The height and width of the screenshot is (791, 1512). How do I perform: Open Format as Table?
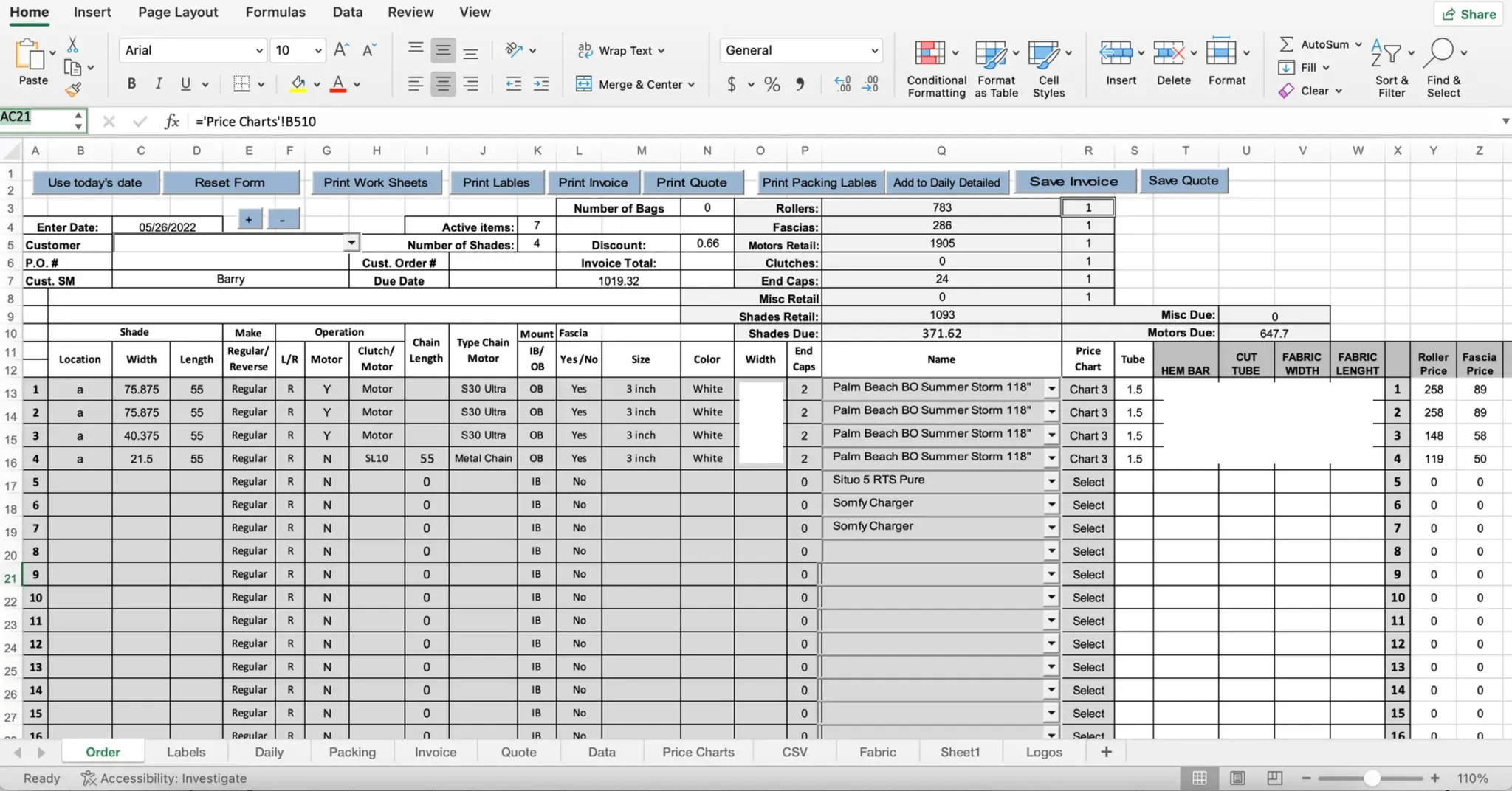click(991, 54)
